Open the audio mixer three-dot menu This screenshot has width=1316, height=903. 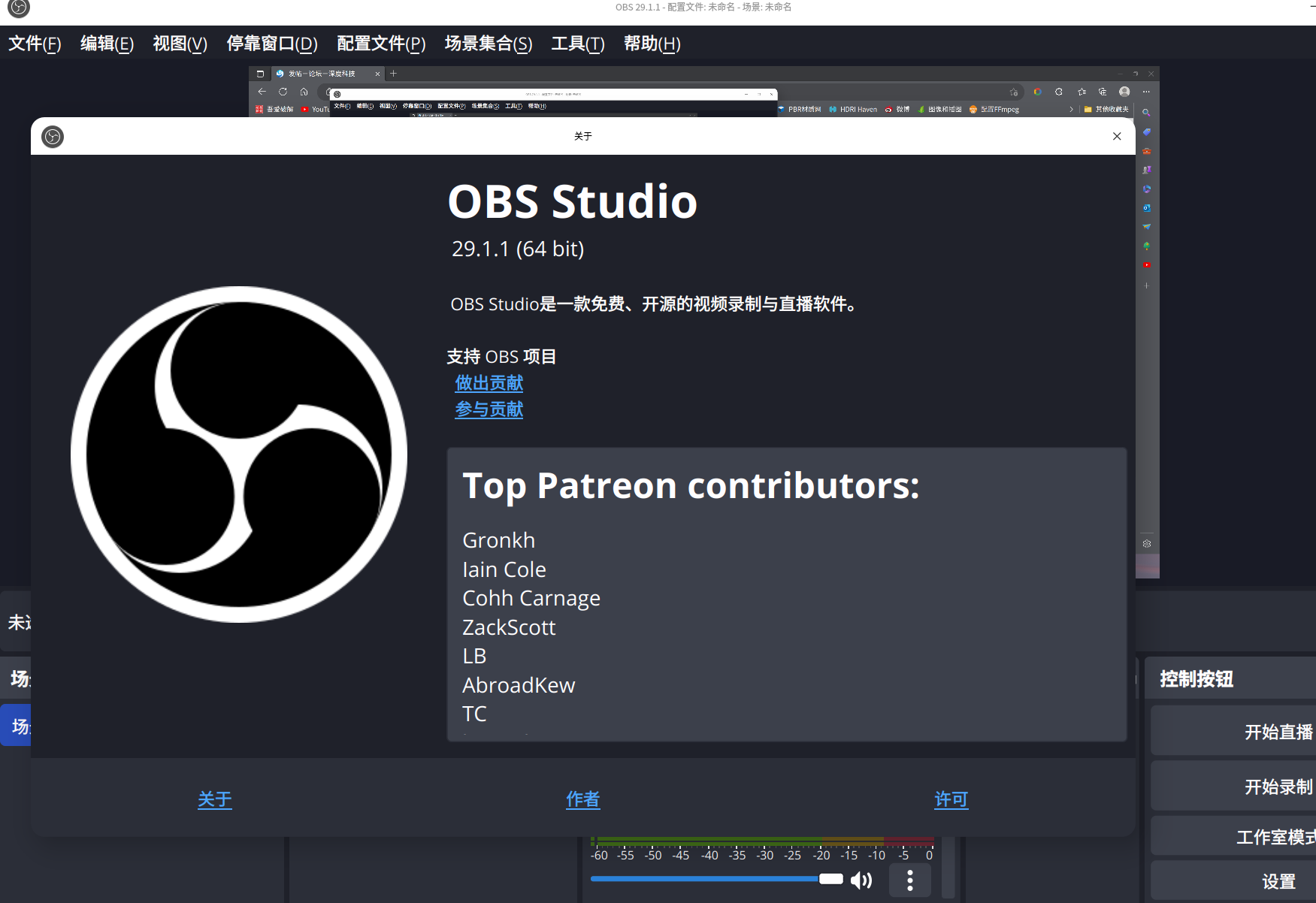pos(910,880)
